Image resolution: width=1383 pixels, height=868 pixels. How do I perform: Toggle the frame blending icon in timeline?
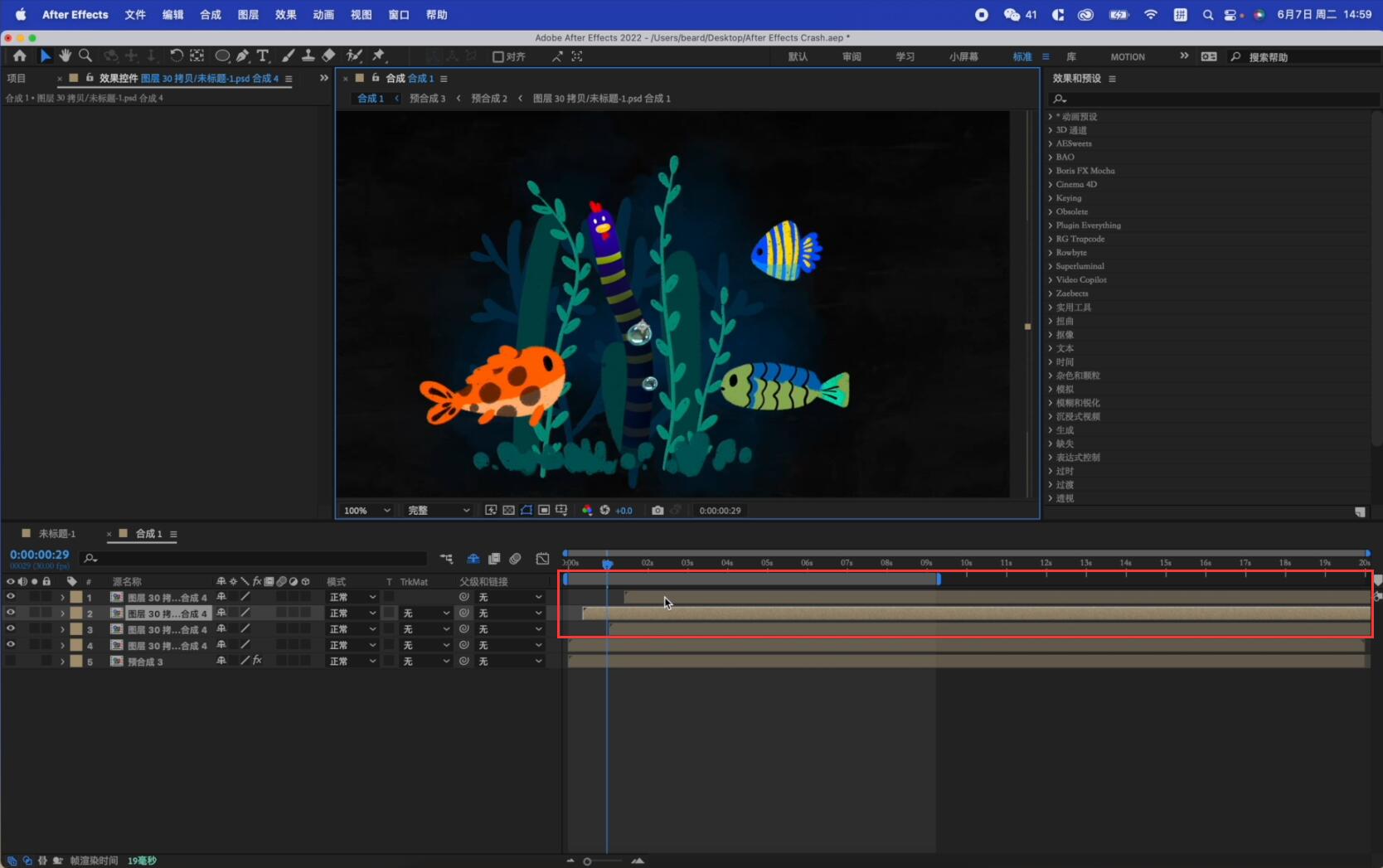click(494, 559)
